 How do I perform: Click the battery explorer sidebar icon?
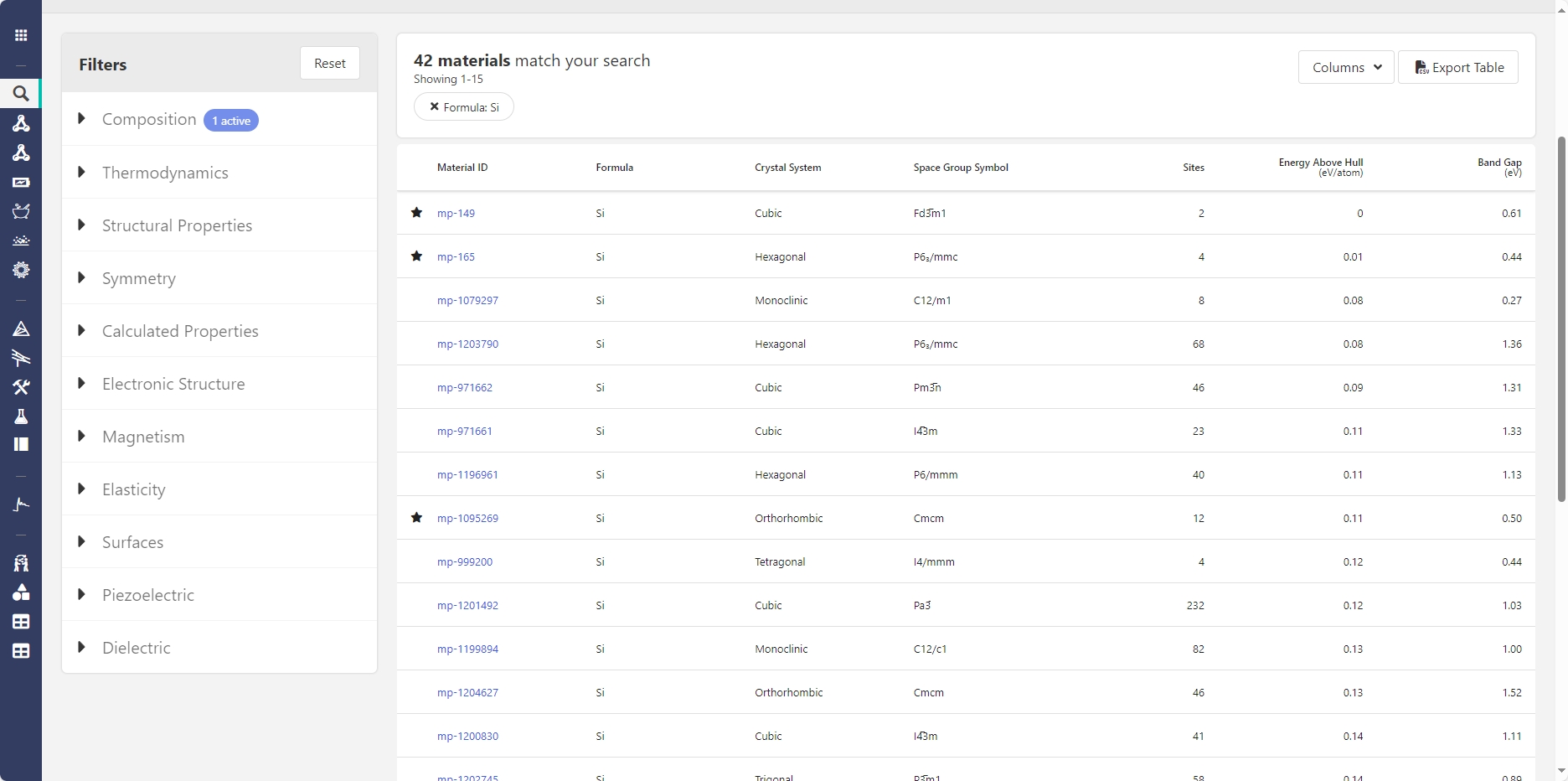click(21, 182)
